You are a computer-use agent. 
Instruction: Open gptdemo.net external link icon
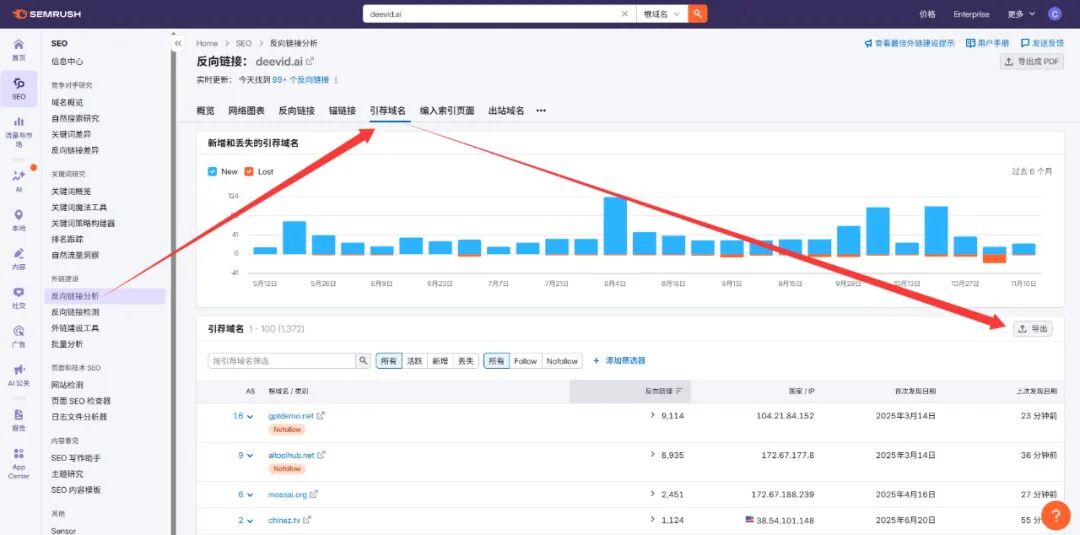pos(321,416)
